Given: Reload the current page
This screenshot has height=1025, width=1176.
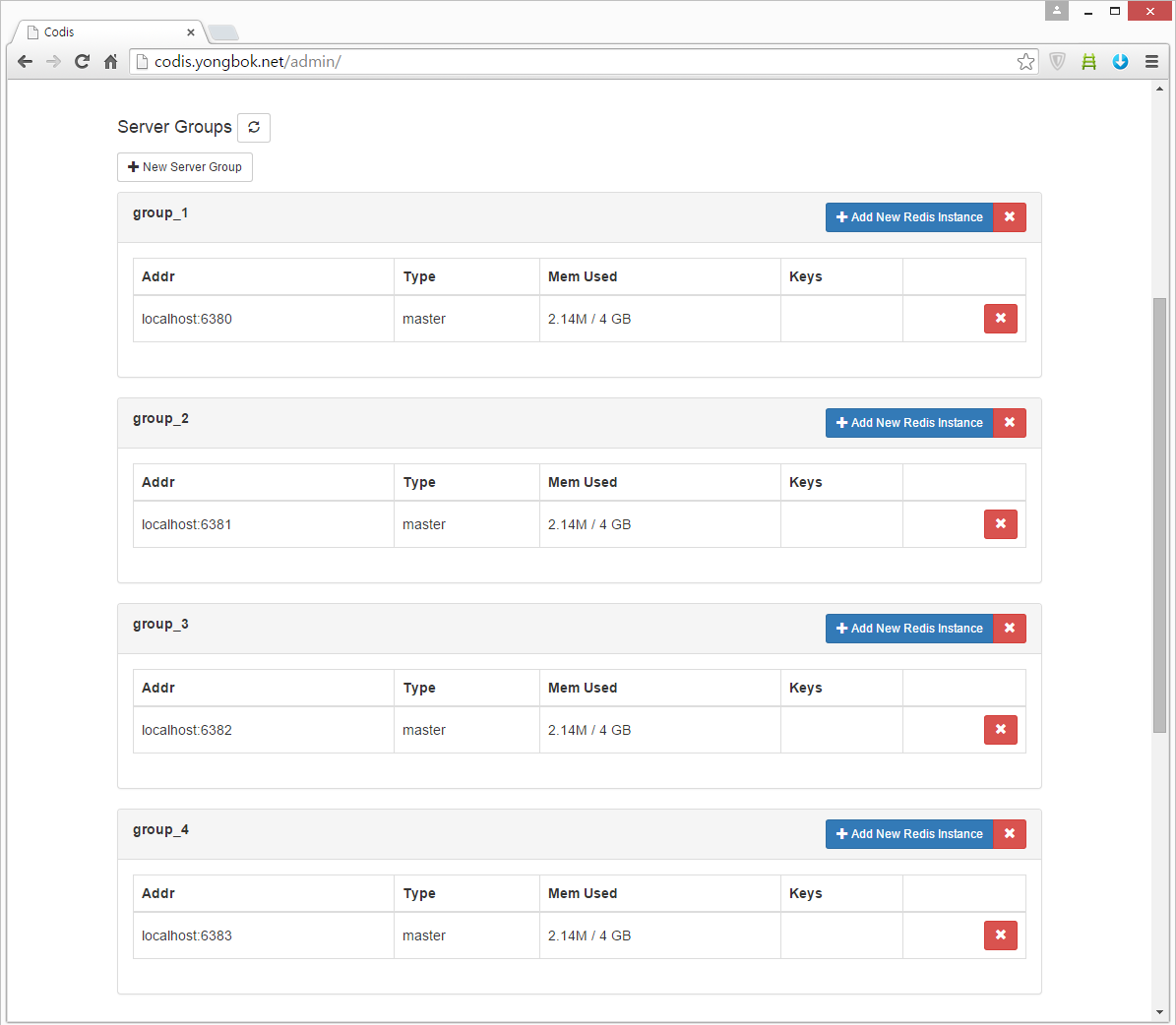Looking at the screenshot, I should tap(83, 62).
